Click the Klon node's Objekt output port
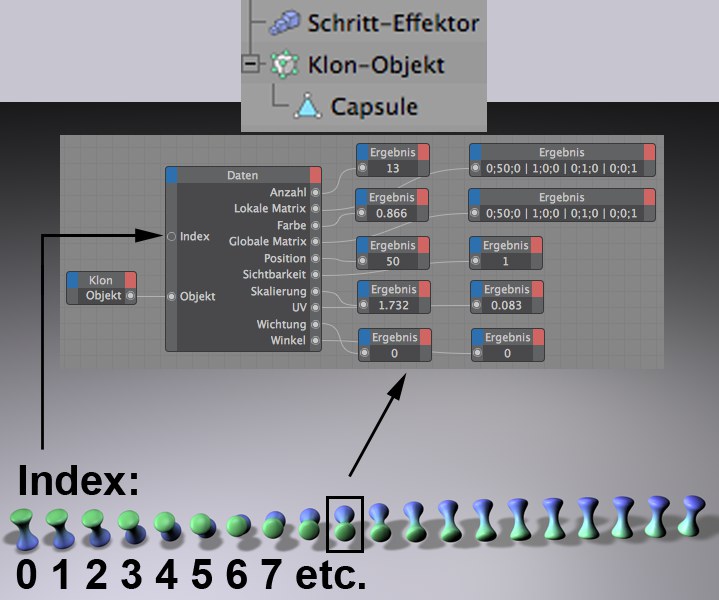Viewport: 719px width, 600px height. 130,296
